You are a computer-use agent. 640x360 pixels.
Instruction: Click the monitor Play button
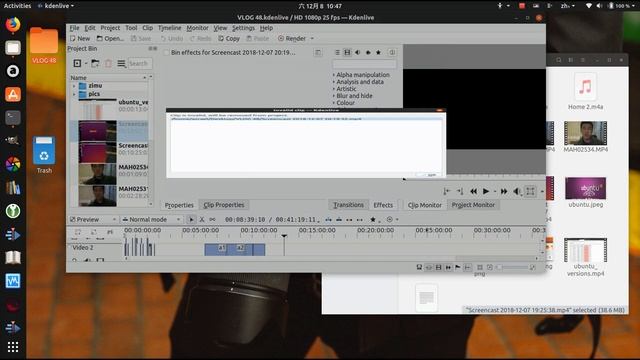tap(486, 191)
